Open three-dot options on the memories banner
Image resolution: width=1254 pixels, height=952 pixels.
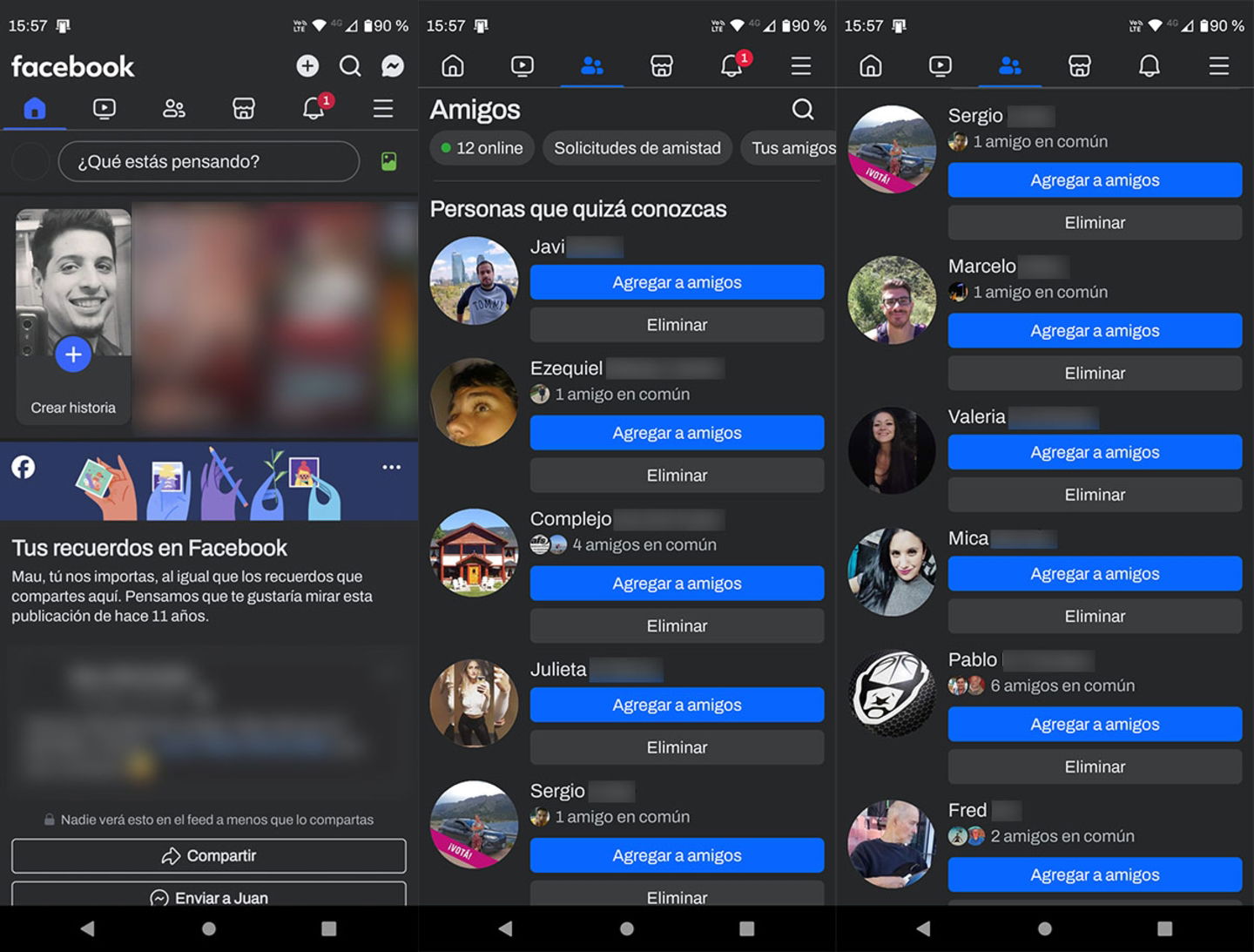[x=392, y=467]
